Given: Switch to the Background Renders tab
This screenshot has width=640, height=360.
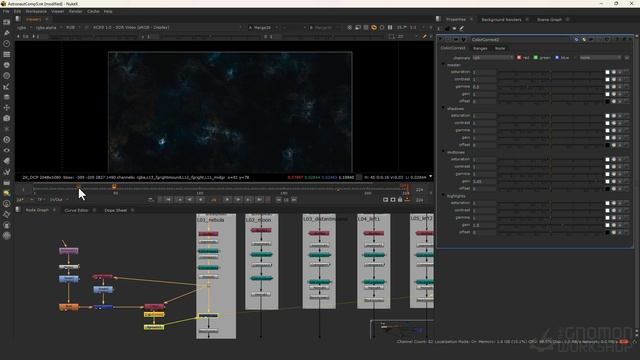Looking at the screenshot, I should tap(501, 20).
